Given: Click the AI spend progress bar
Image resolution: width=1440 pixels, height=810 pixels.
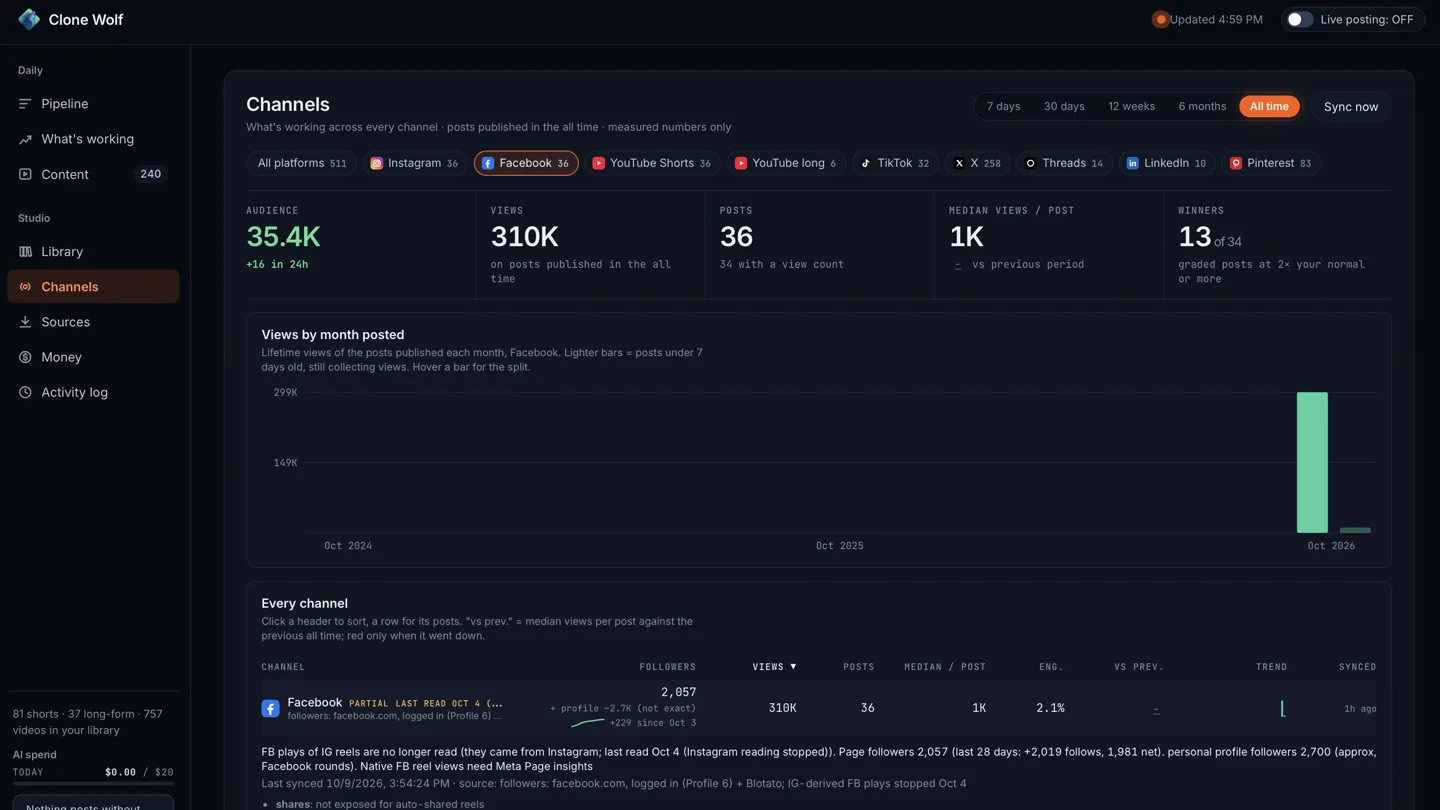Looking at the screenshot, I should pyautogui.click(x=93, y=783).
